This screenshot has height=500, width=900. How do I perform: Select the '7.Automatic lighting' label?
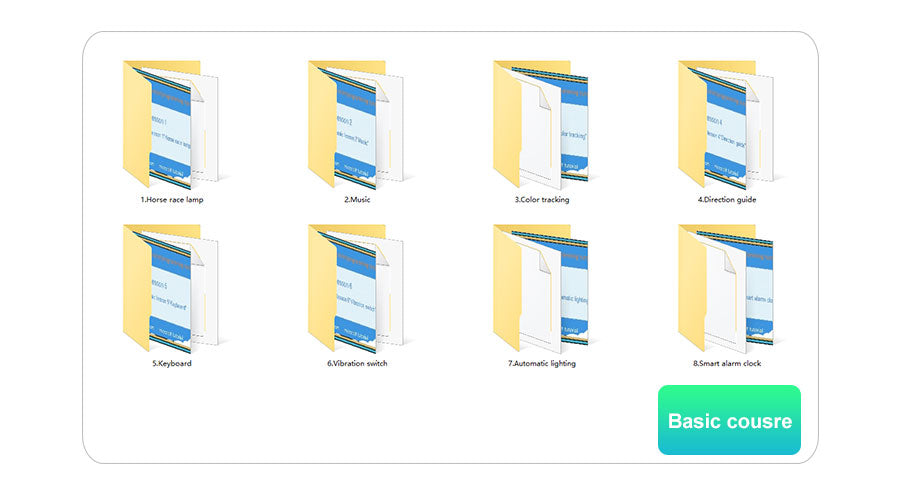tap(542, 363)
